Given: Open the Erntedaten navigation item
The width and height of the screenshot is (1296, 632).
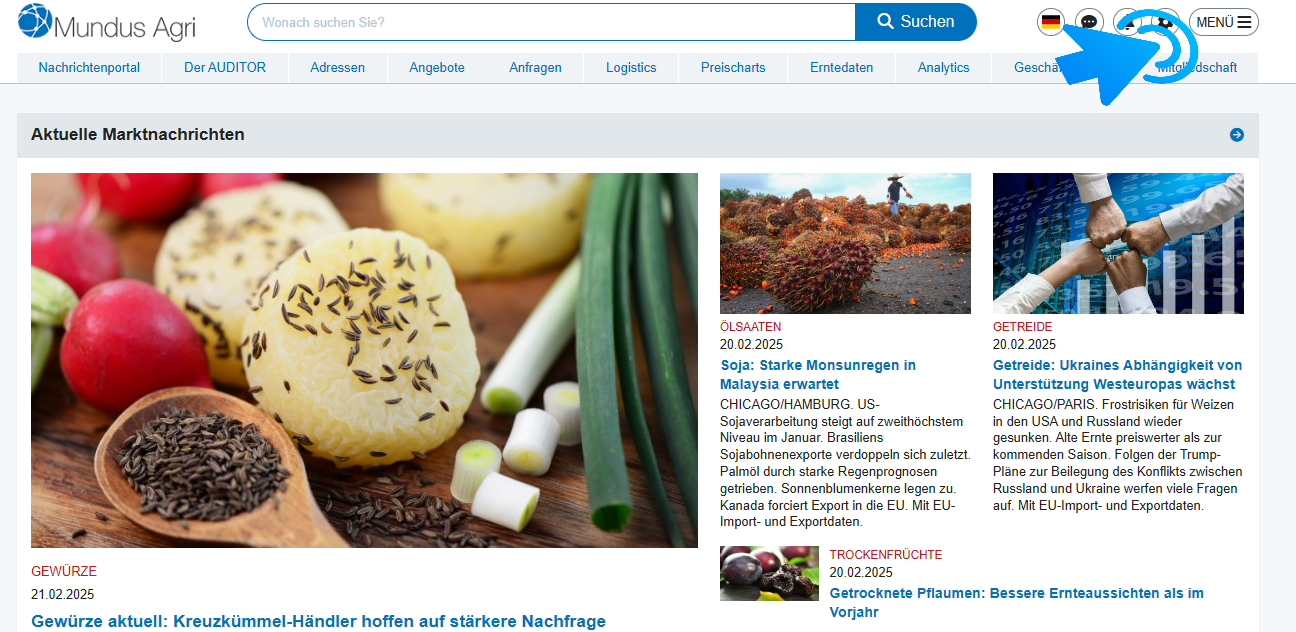Looking at the screenshot, I should [x=841, y=68].
